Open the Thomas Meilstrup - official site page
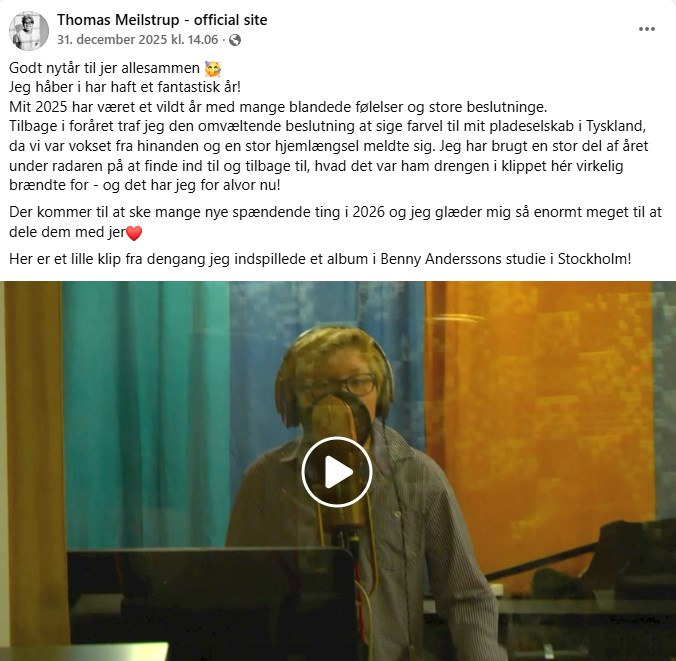This screenshot has height=661, width=676. (x=162, y=20)
